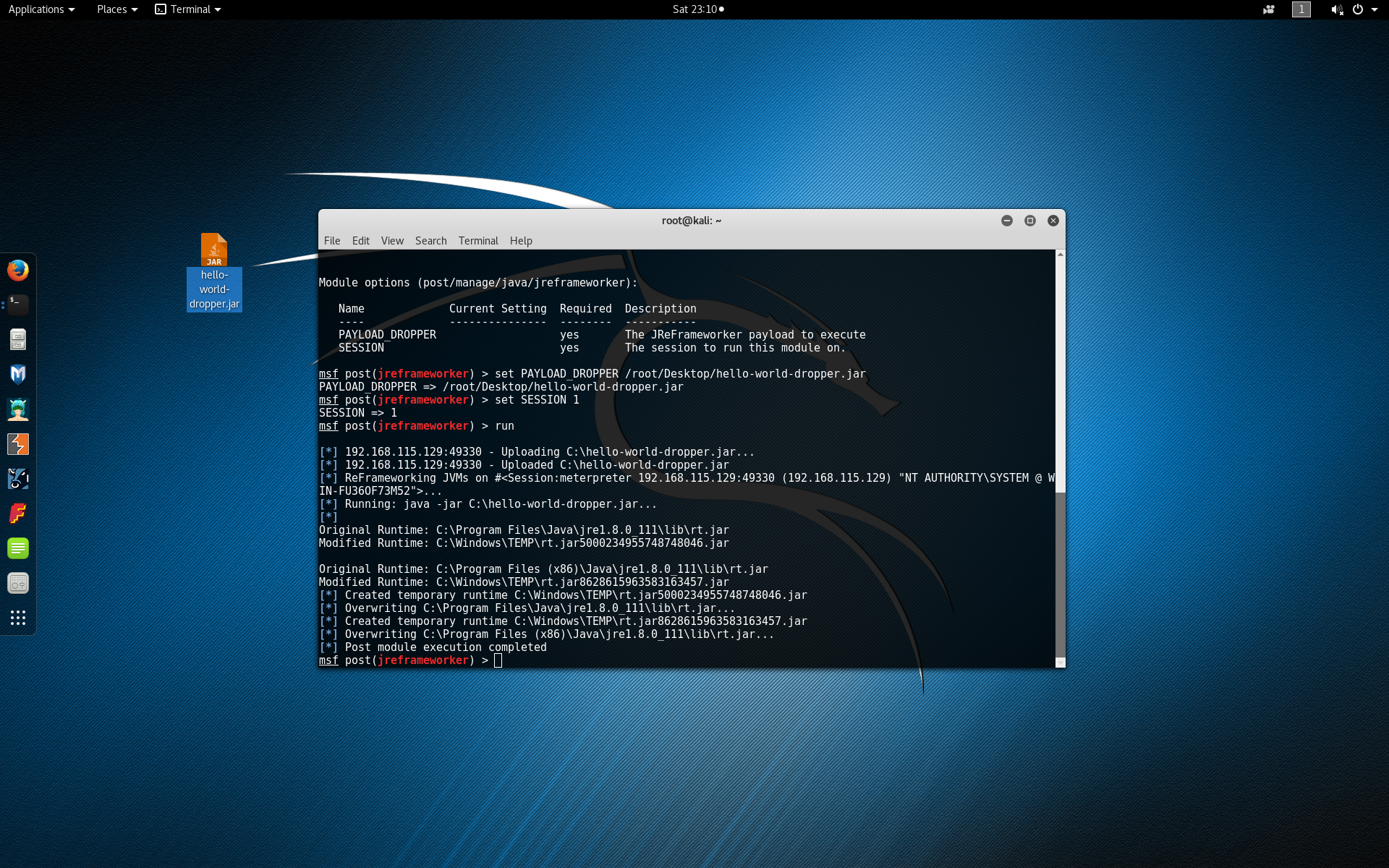Screen dimensions: 1389x868
Task: Open the Terminal dock icon
Action: click(18, 305)
